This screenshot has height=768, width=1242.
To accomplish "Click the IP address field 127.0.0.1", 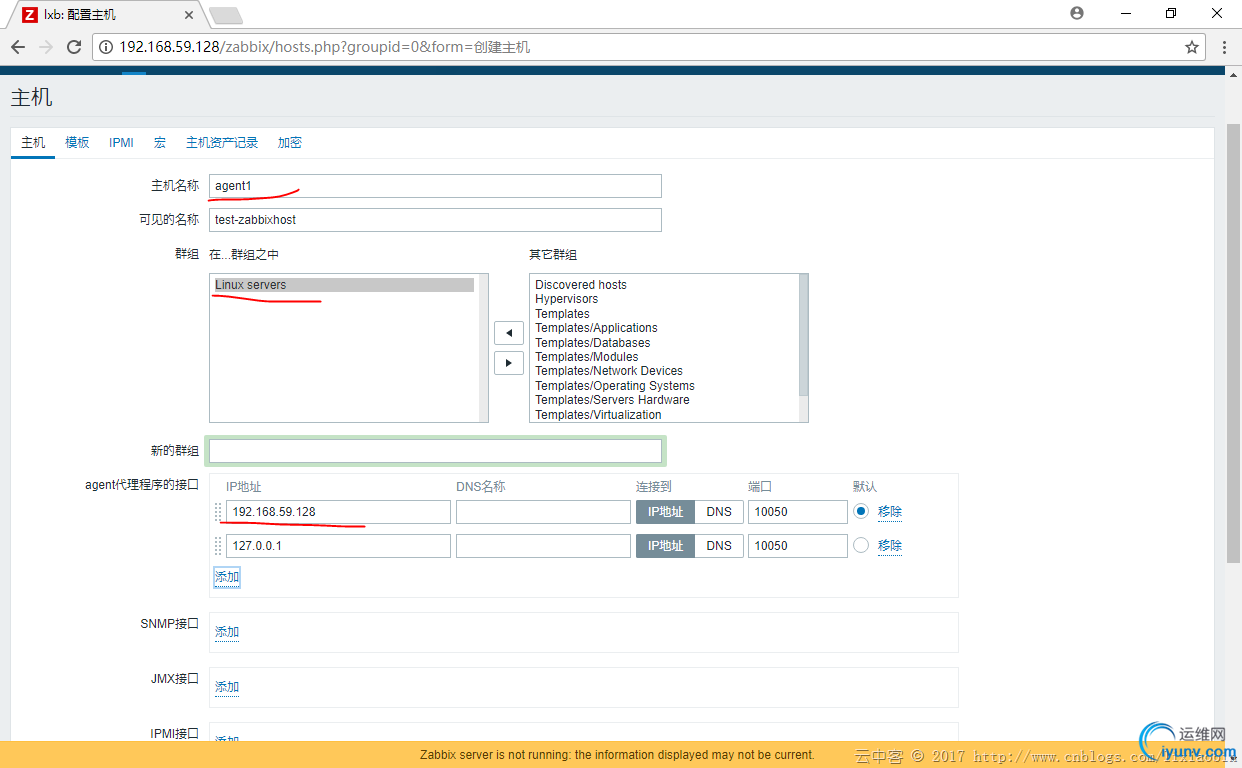I will [338, 546].
